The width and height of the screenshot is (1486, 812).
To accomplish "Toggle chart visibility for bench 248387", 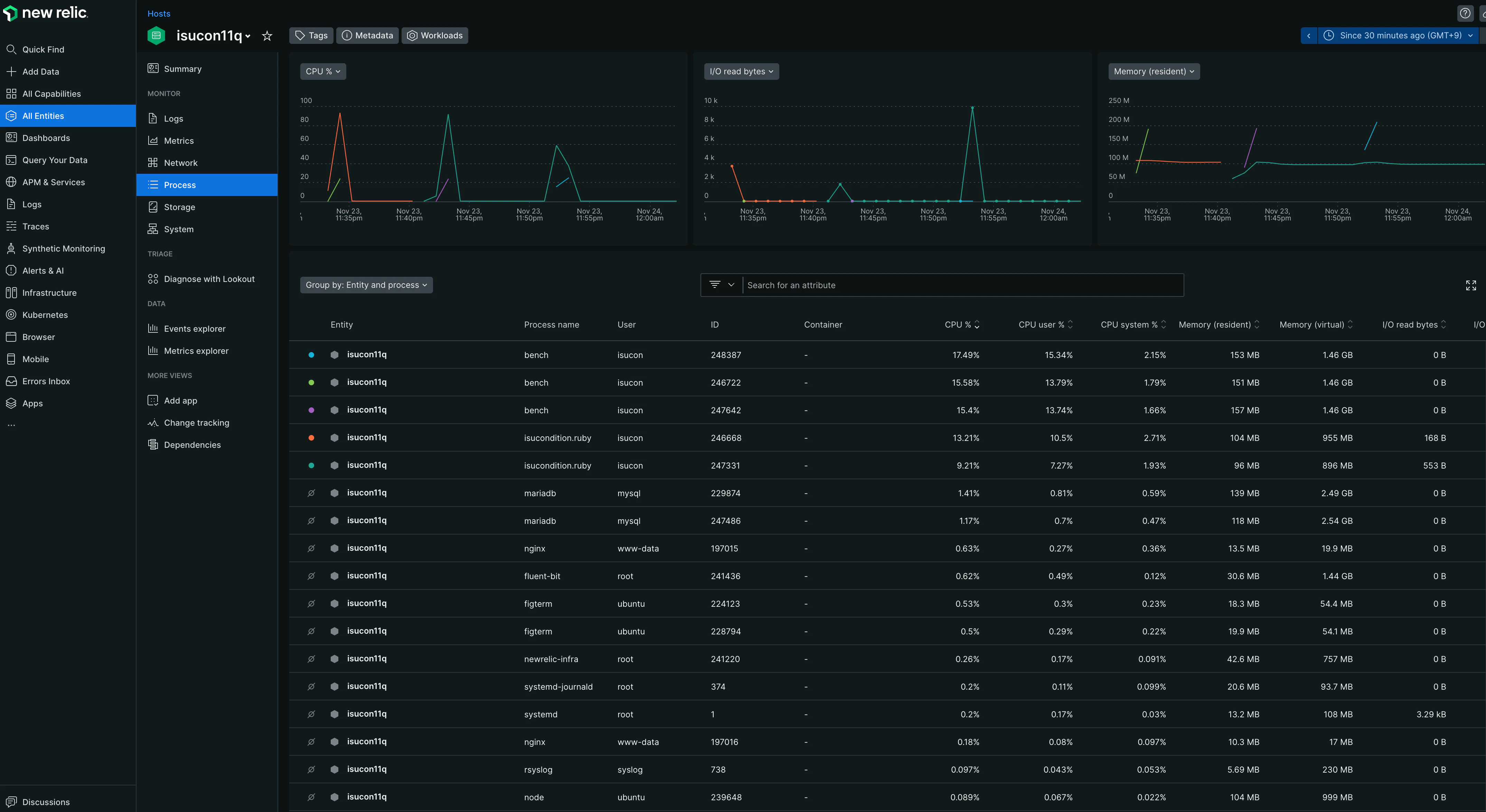I will [x=311, y=355].
